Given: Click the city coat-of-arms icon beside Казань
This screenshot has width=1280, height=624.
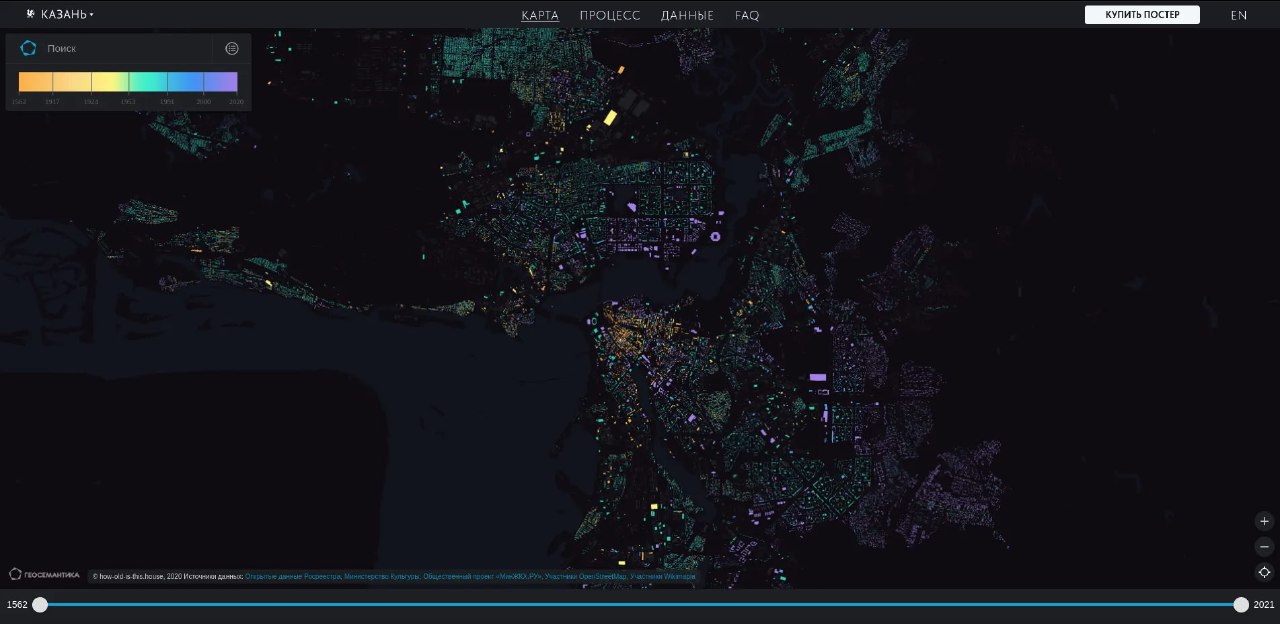Looking at the screenshot, I should point(30,15).
